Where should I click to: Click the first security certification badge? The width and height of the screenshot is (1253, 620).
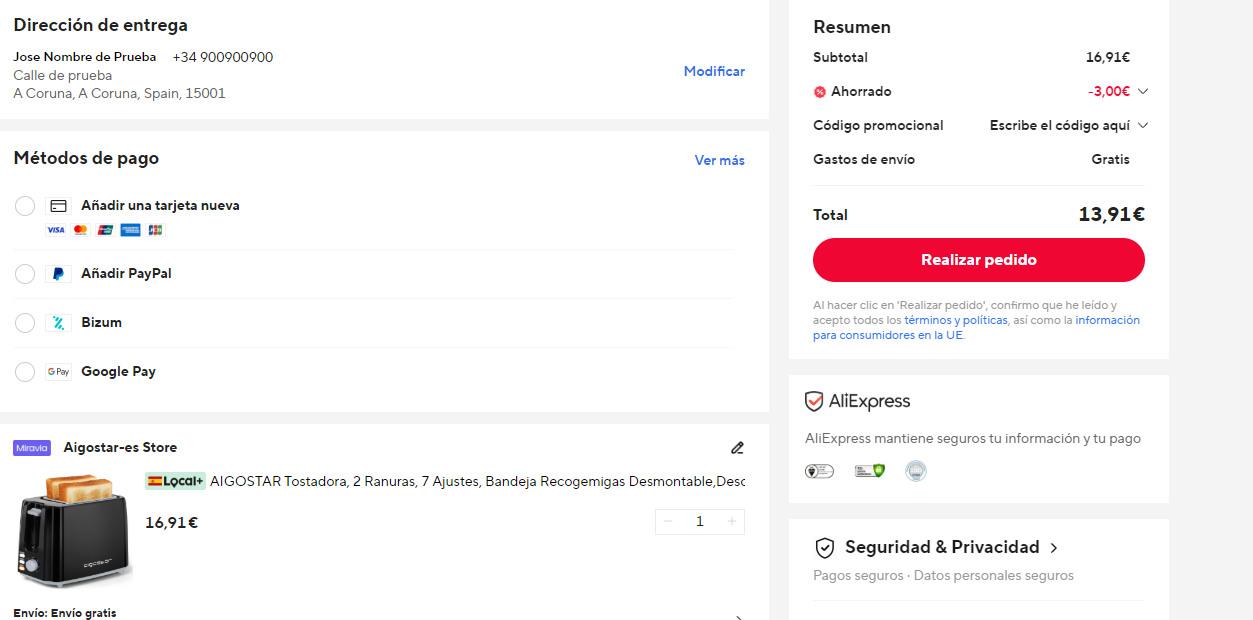tap(819, 471)
